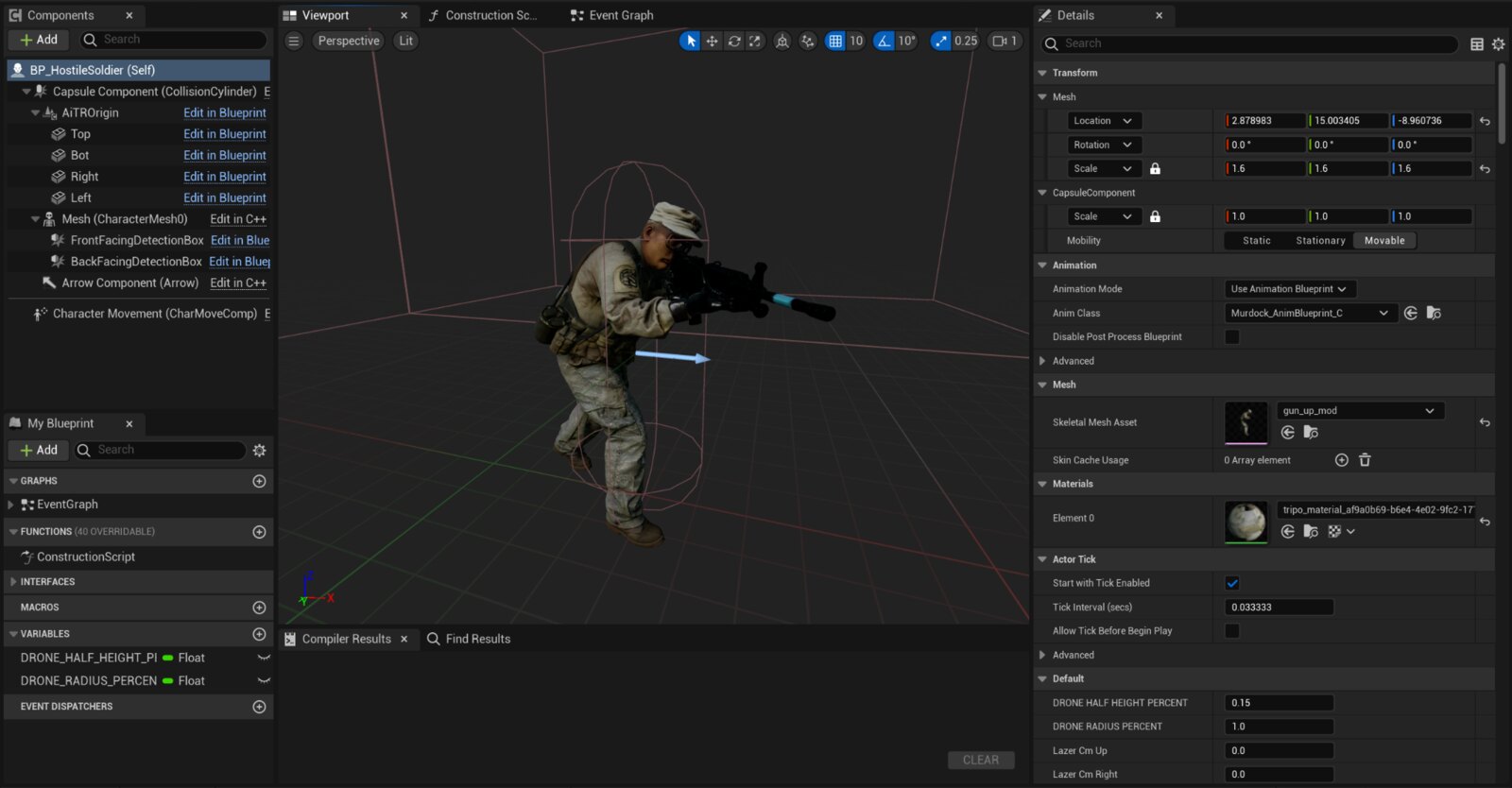Screen dimensions: 1512x788
Task: Collapse the Actor Tick section
Action: pyautogui.click(x=1042, y=559)
